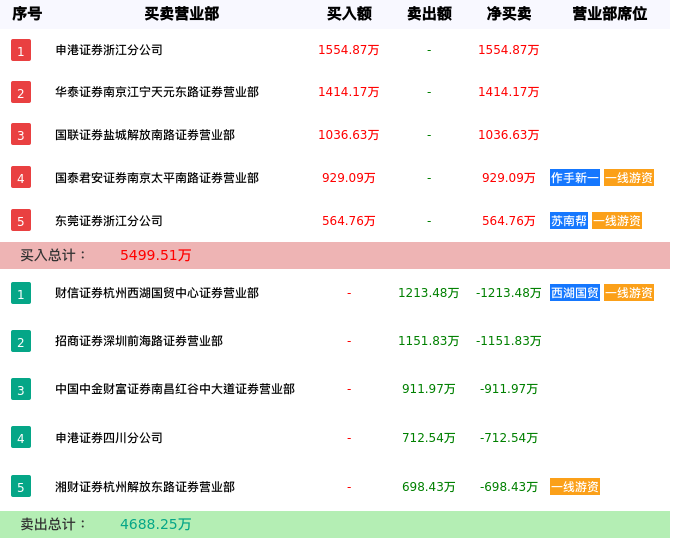The image size is (676, 540).
Task: Open 华泰证券南京江宁天元东路证券营业部
Action: pyautogui.click(x=157, y=92)
